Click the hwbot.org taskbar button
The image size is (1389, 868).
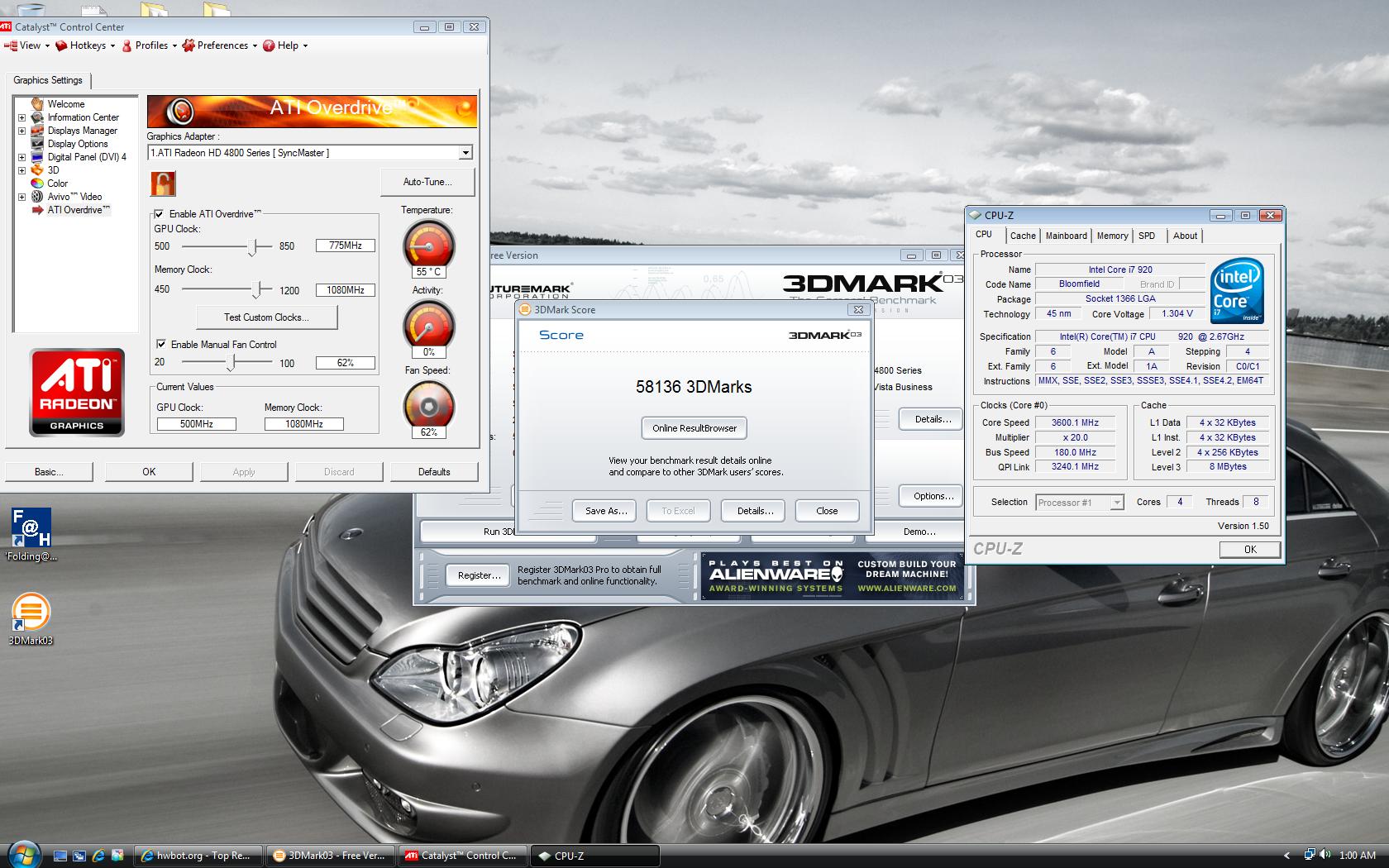click(x=198, y=856)
